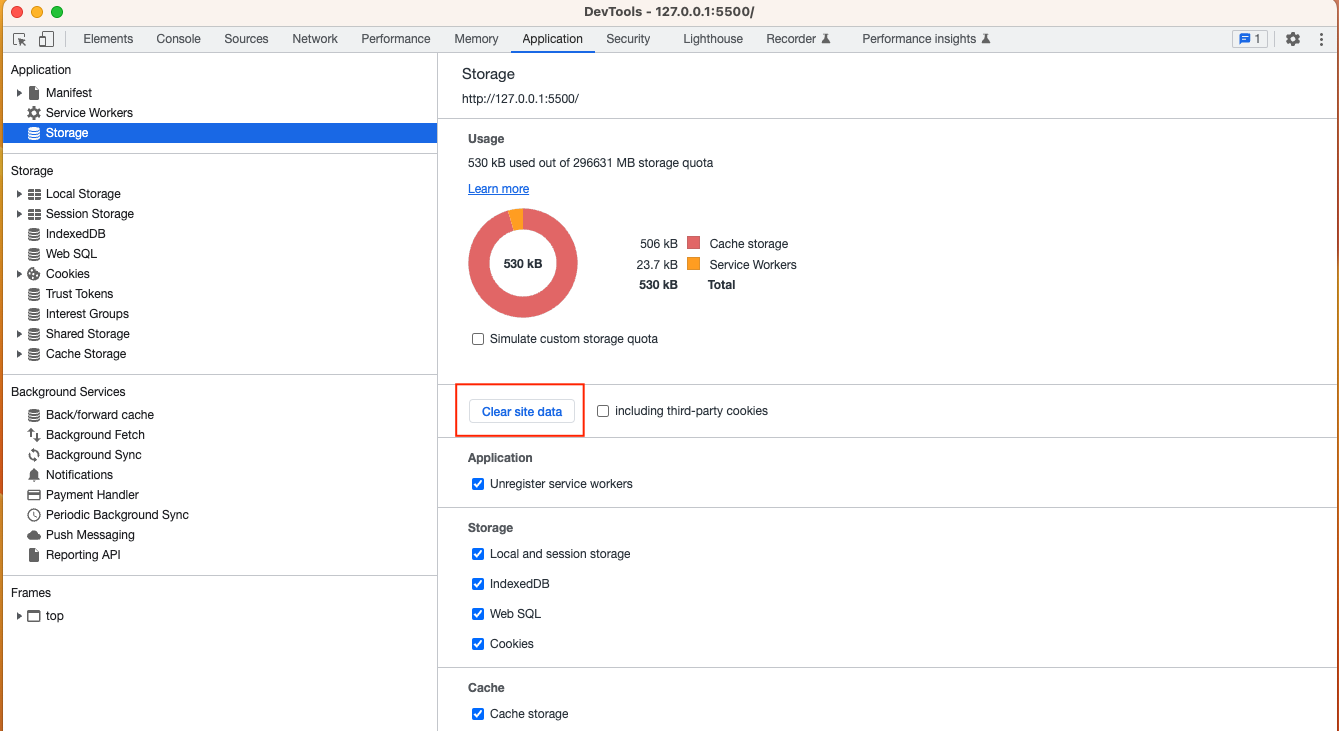This screenshot has height=731, width=1339.
Task: Uncheck the Cache storage checkbox
Action: [478, 714]
